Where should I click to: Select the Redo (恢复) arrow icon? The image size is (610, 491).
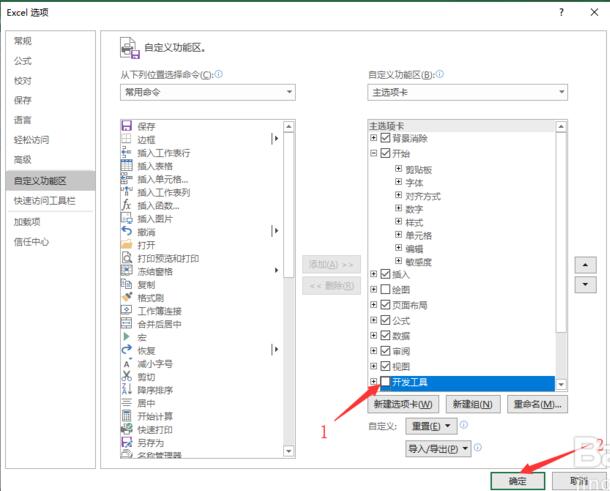(126, 350)
